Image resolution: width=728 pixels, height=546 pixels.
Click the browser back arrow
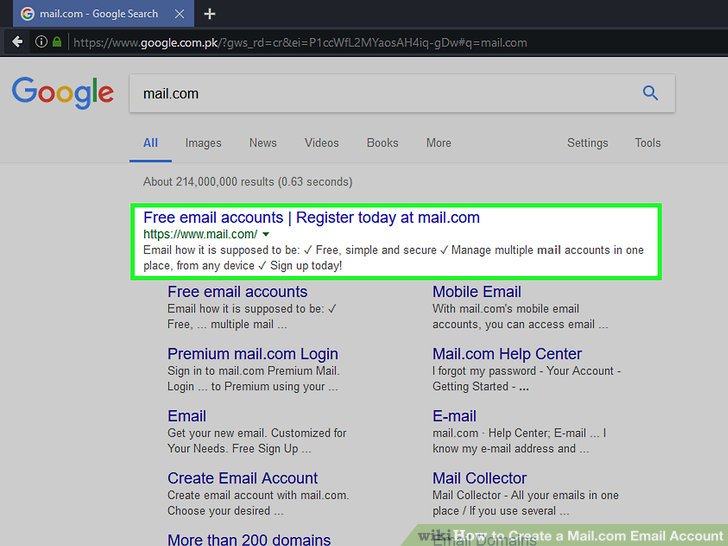pyautogui.click(x=18, y=42)
